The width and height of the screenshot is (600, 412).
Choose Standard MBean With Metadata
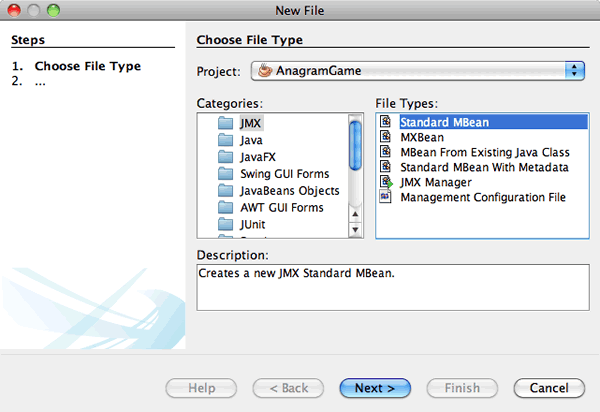tap(484, 168)
